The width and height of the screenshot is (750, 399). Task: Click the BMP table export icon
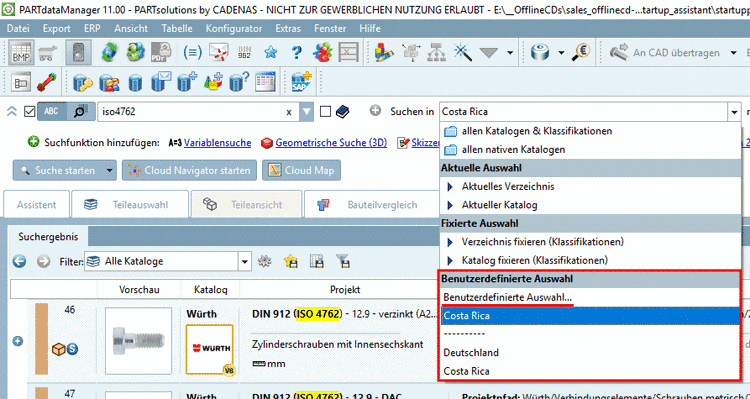(x=21, y=53)
